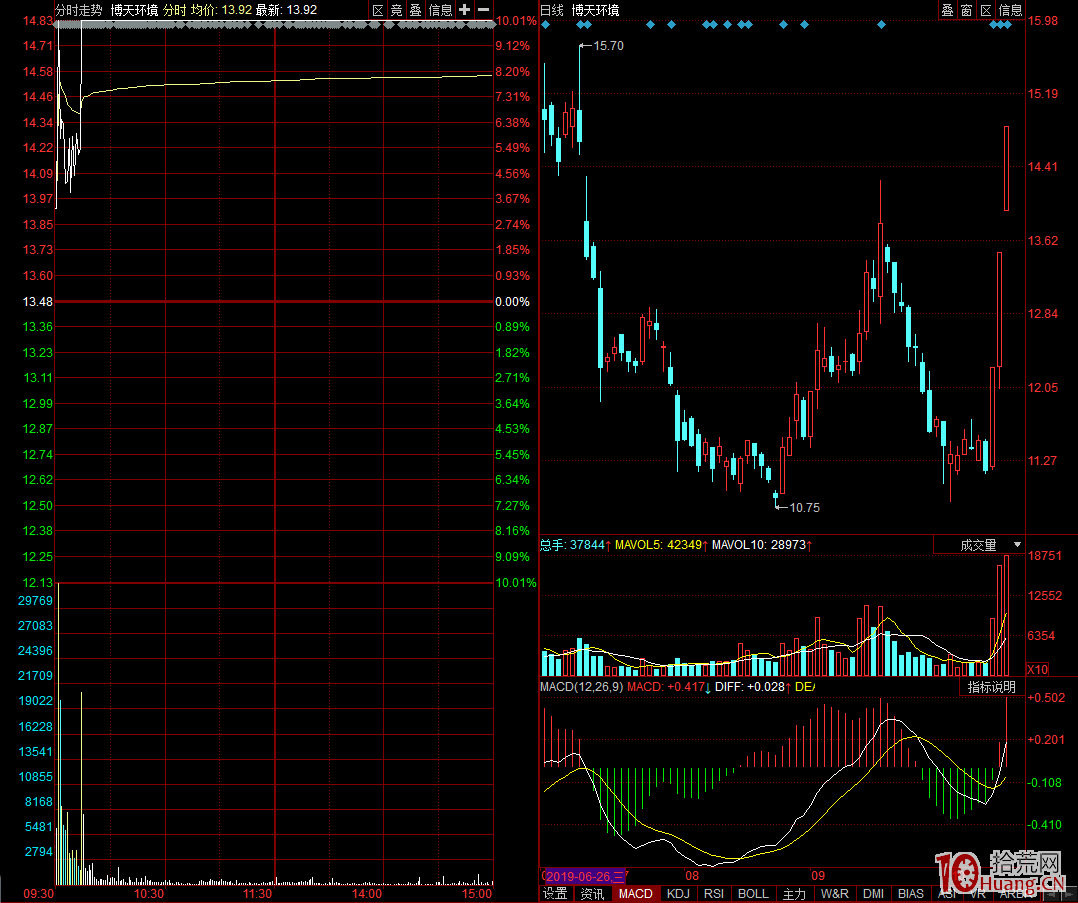Toggle 叠 overlay on the intraday panel

[x=415, y=10]
